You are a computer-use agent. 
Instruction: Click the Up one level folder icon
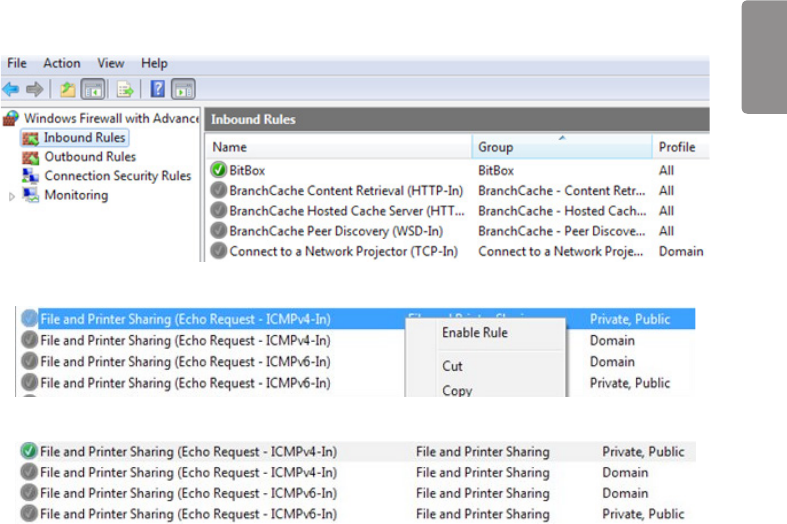coord(67,90)
